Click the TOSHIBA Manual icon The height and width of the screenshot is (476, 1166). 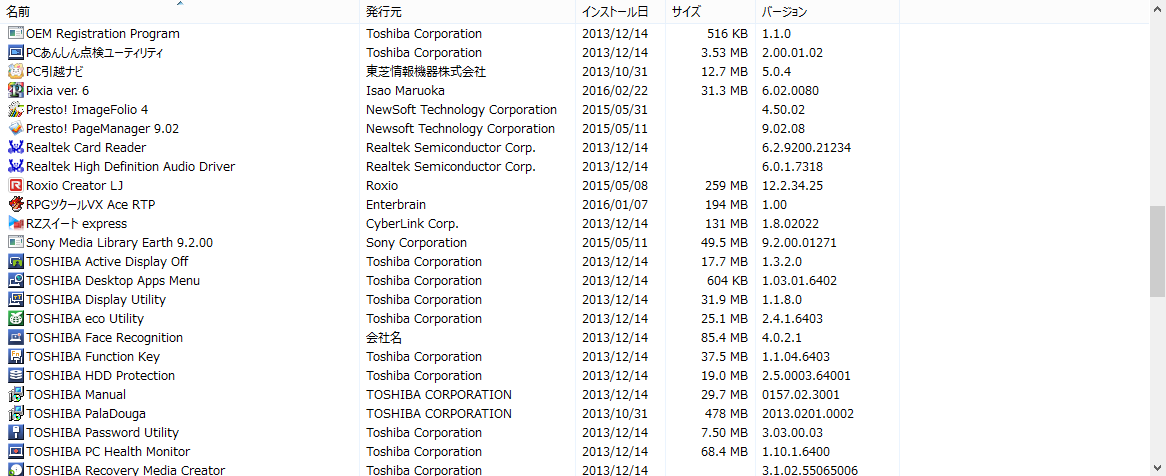(15, 394)
